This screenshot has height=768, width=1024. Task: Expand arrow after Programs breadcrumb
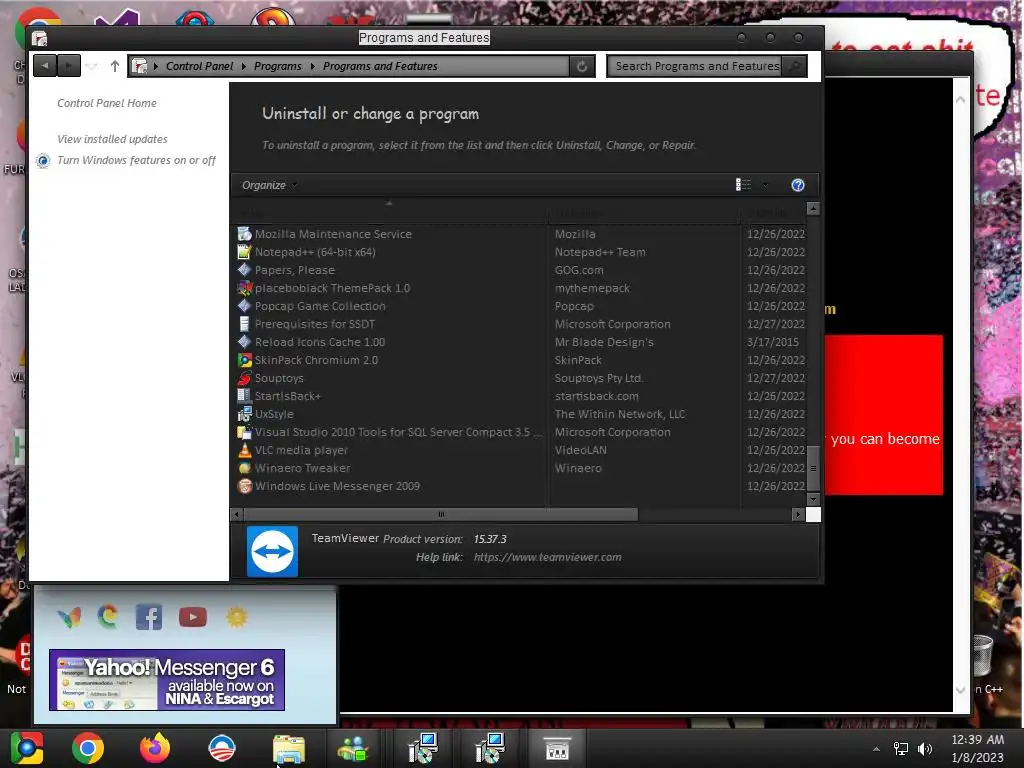tap(312, 66)
